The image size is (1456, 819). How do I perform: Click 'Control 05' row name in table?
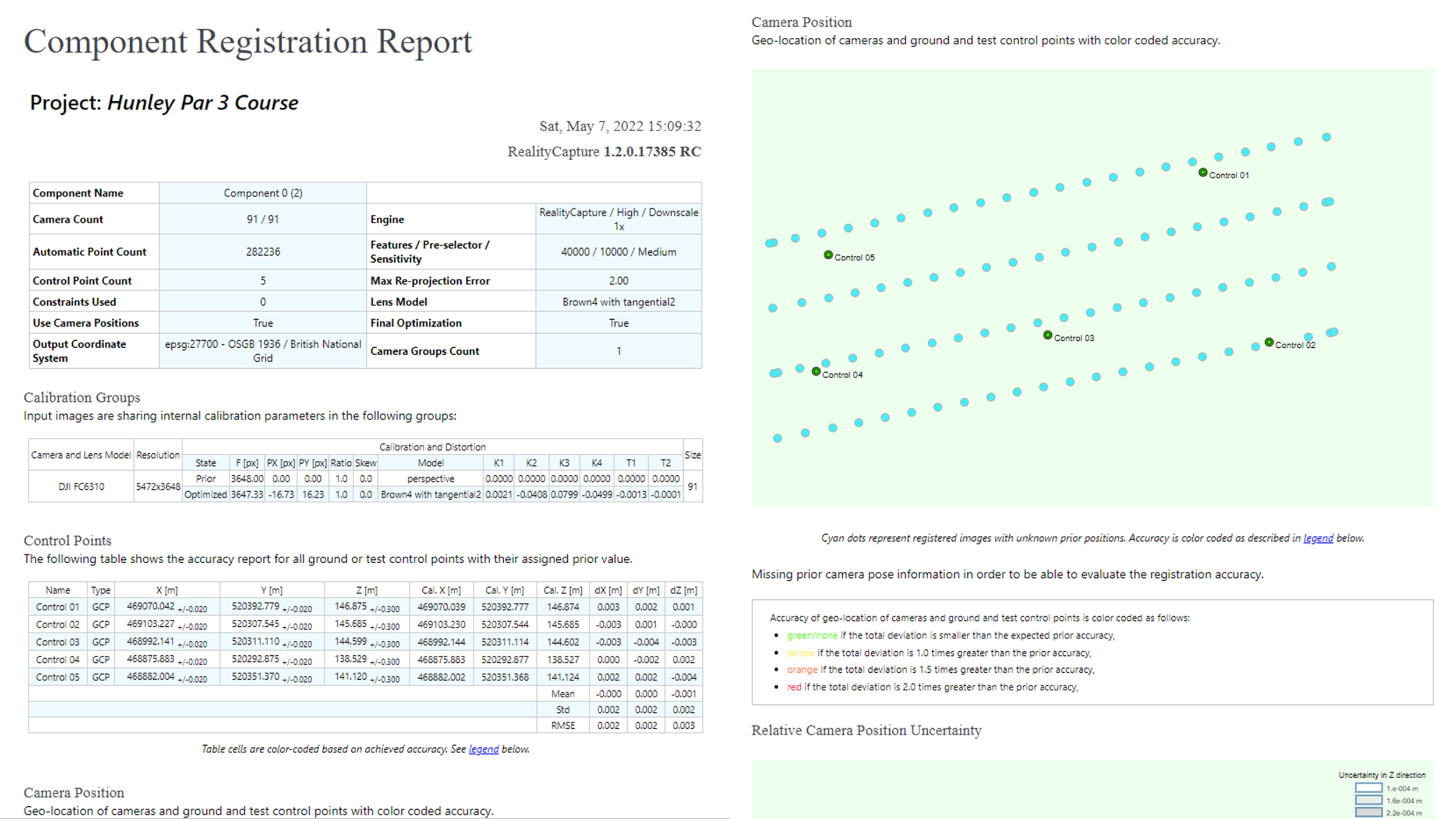coord(58,677)
